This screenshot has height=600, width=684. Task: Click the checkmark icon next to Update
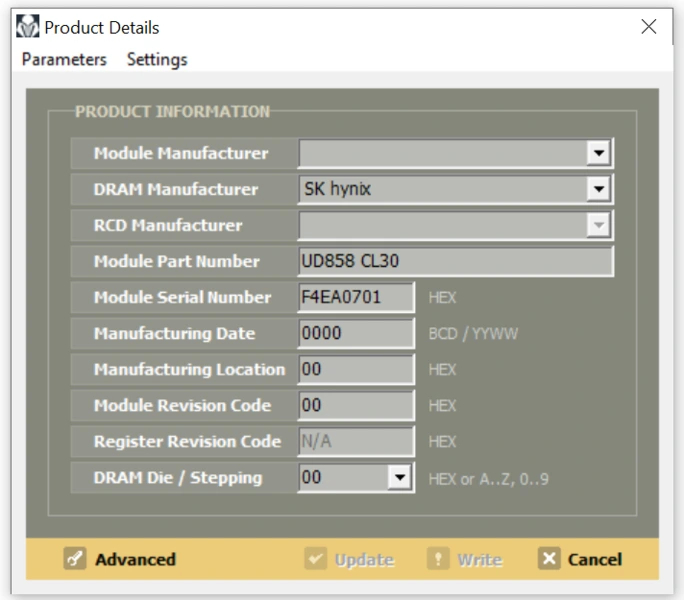pyautogui.click(x=315, y=559)
